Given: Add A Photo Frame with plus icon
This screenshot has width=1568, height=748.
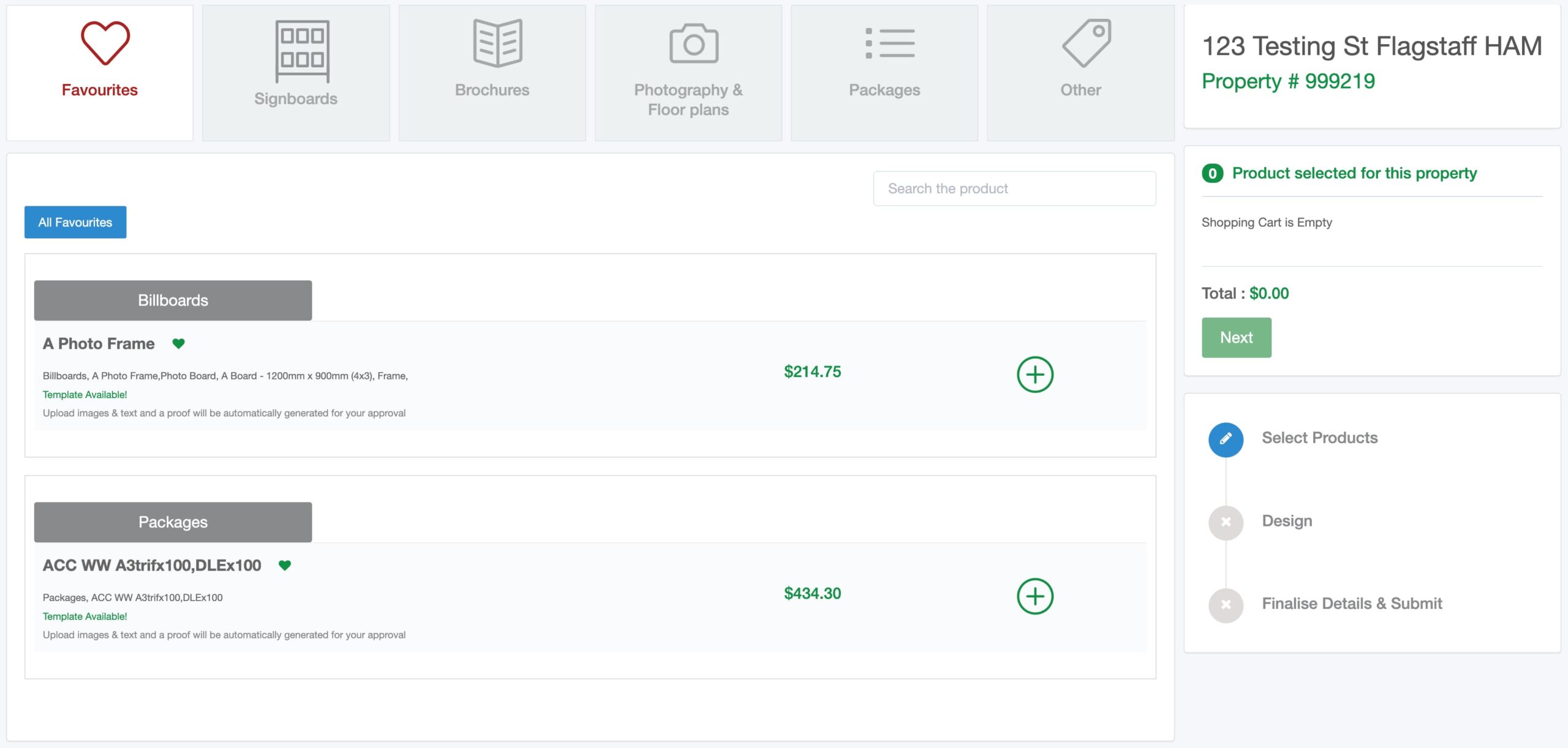Looking at the screenshot, I should [1035, 375].
